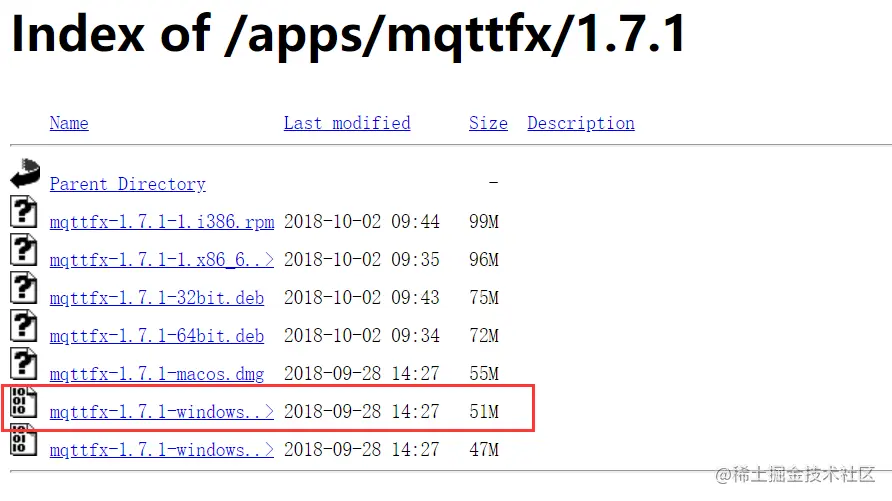Click the binary file icon on the 51M row

(x=24, y=402)
